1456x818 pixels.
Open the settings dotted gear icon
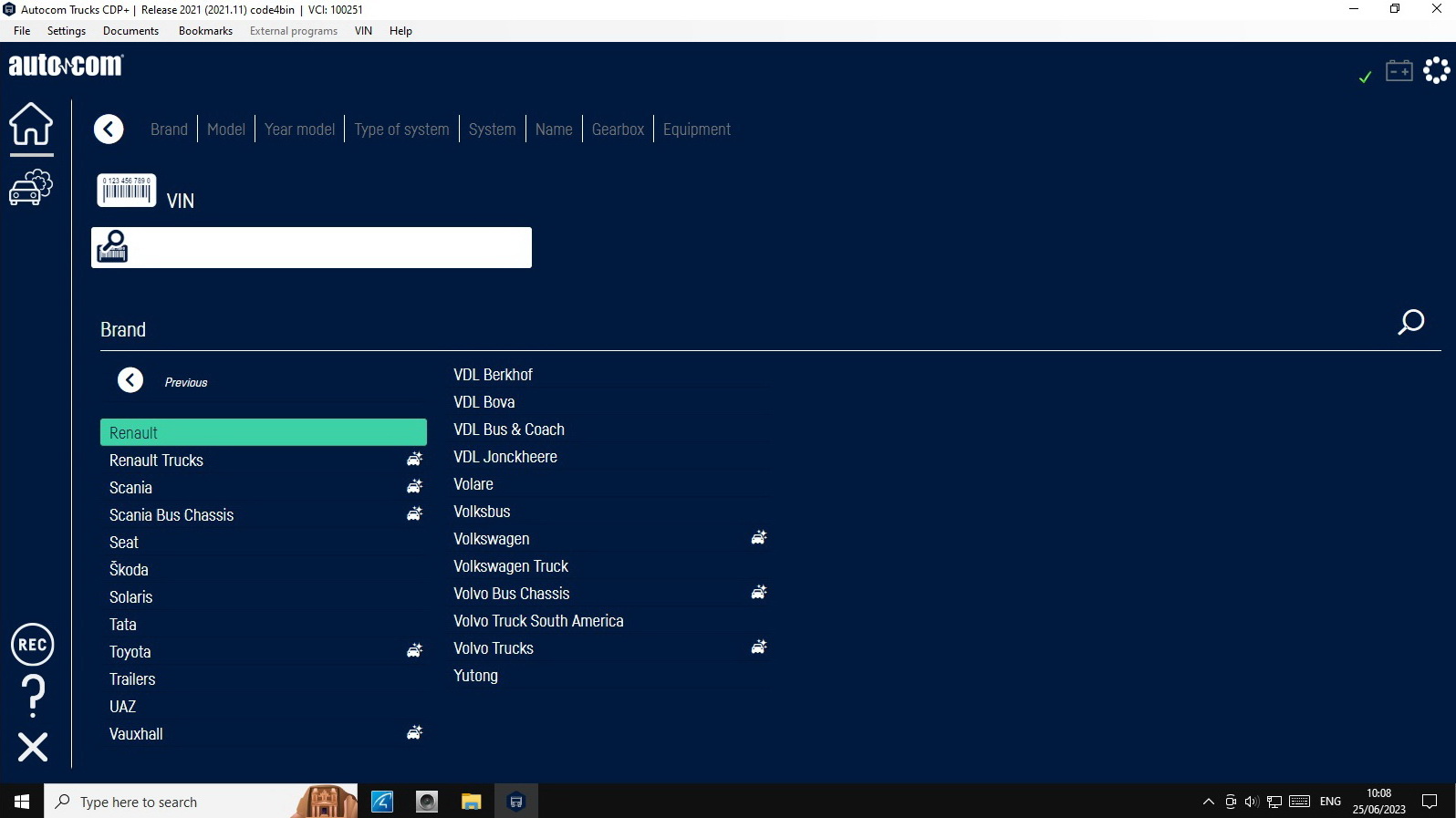pyautogui.click(x=1437, y=70)
